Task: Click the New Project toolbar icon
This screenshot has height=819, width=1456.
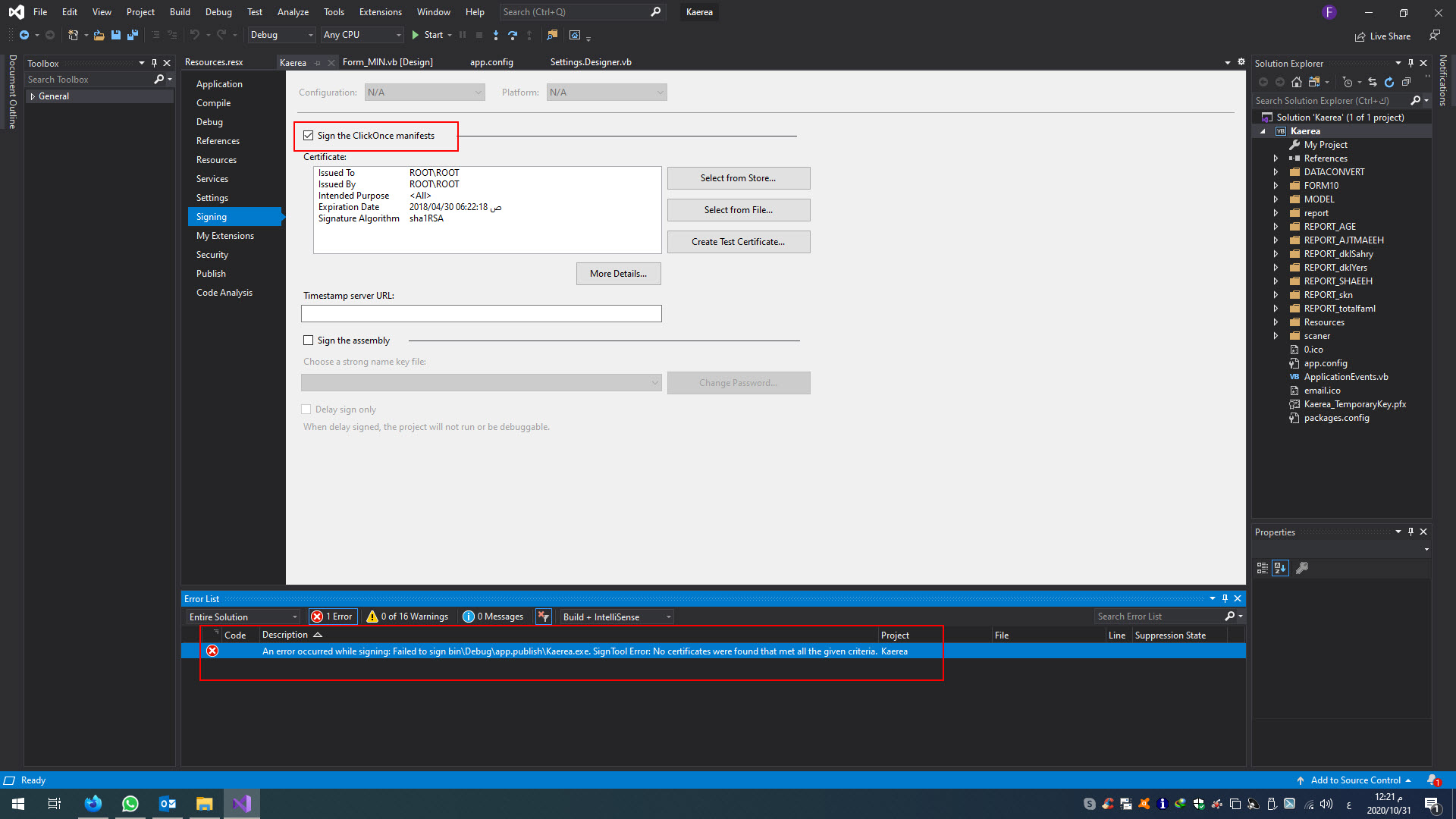Action: click(x=73, y=35)
